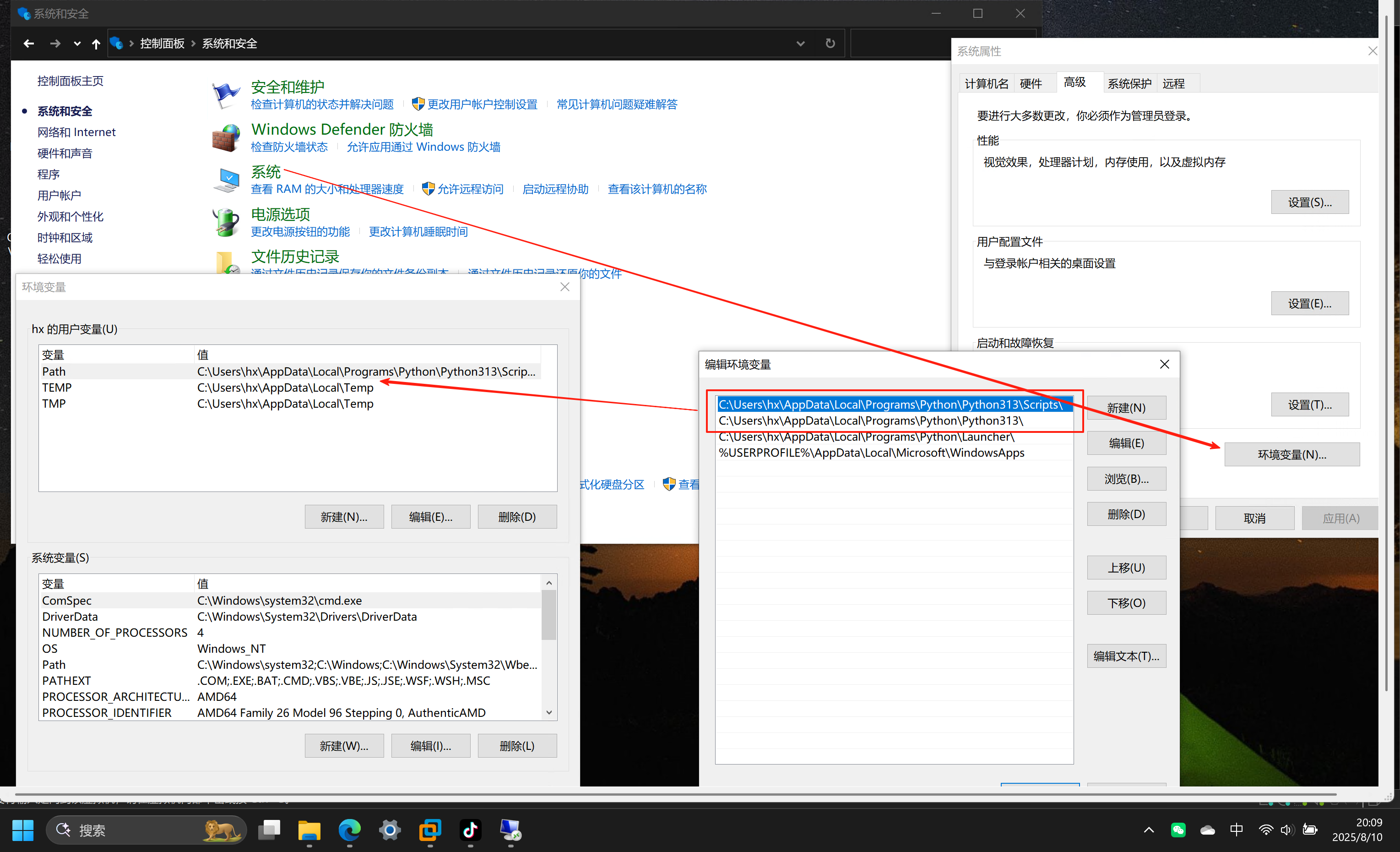1400x852 pixels.
Task: Select system variable NUMBER_OF_PROCESSORS row
Action: click(x=289, y=633)
